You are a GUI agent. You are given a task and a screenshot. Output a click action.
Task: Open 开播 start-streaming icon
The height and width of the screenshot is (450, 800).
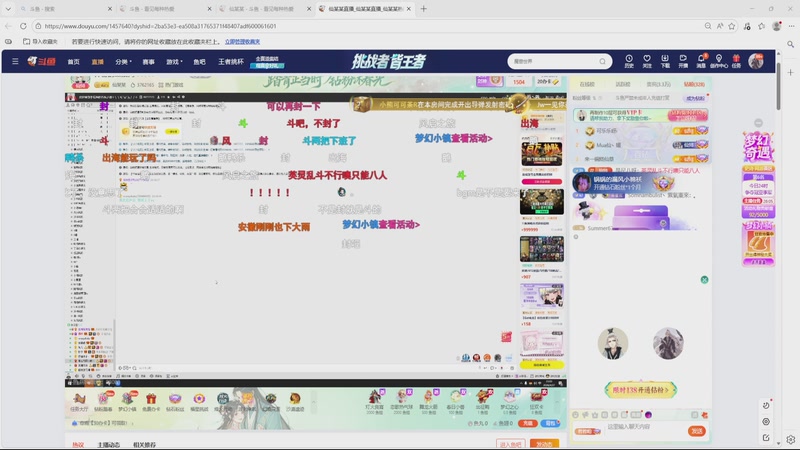point(683,61)
